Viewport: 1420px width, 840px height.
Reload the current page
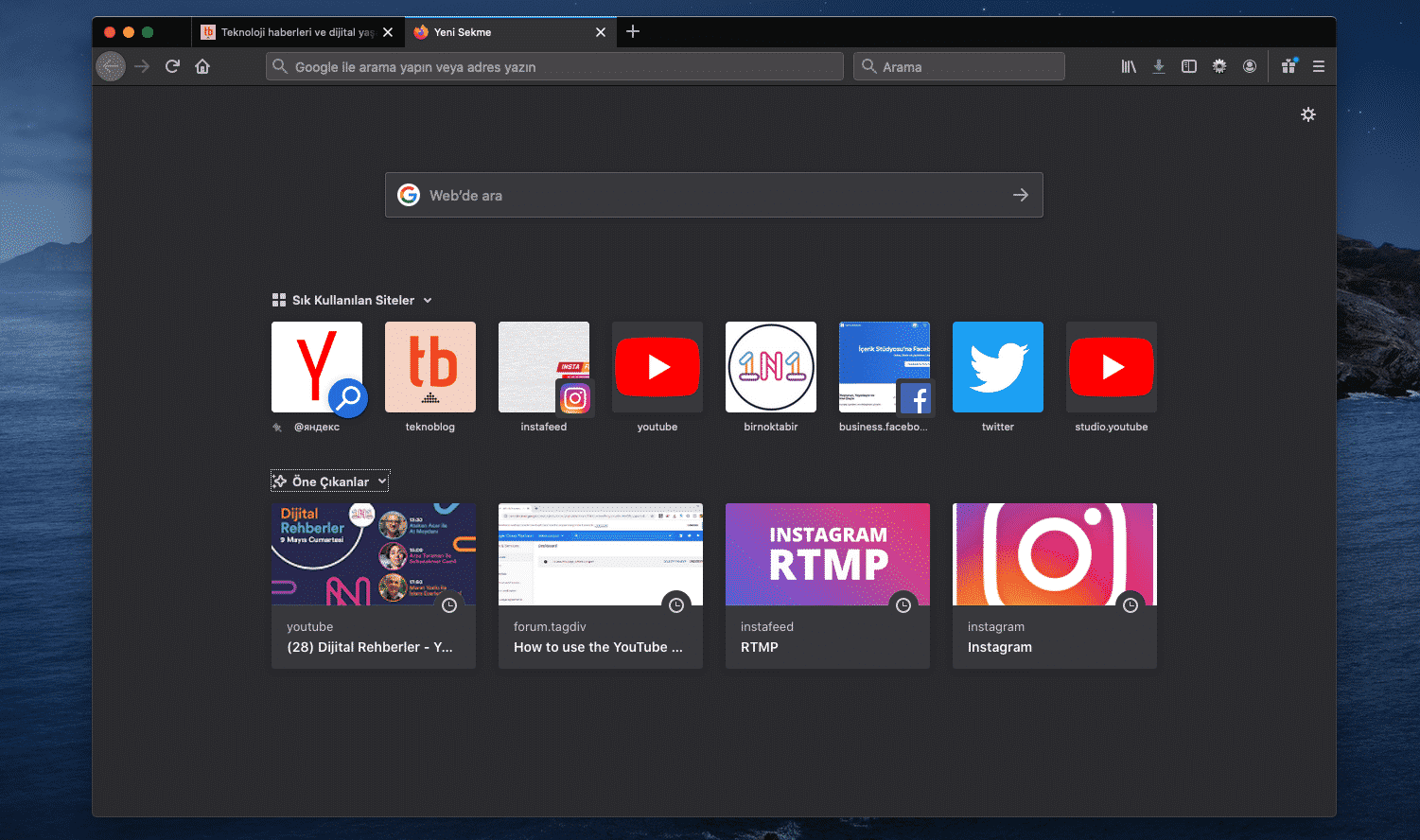[x=172, y=66]
